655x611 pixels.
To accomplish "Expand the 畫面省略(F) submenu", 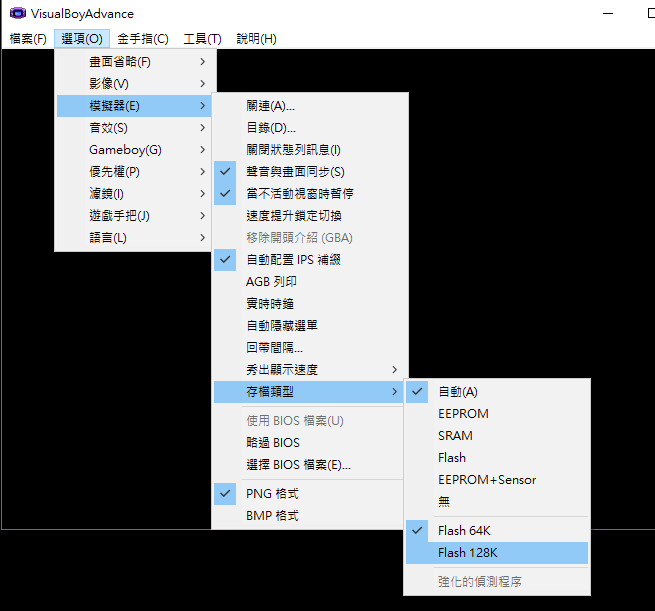I will coord(134,62).
